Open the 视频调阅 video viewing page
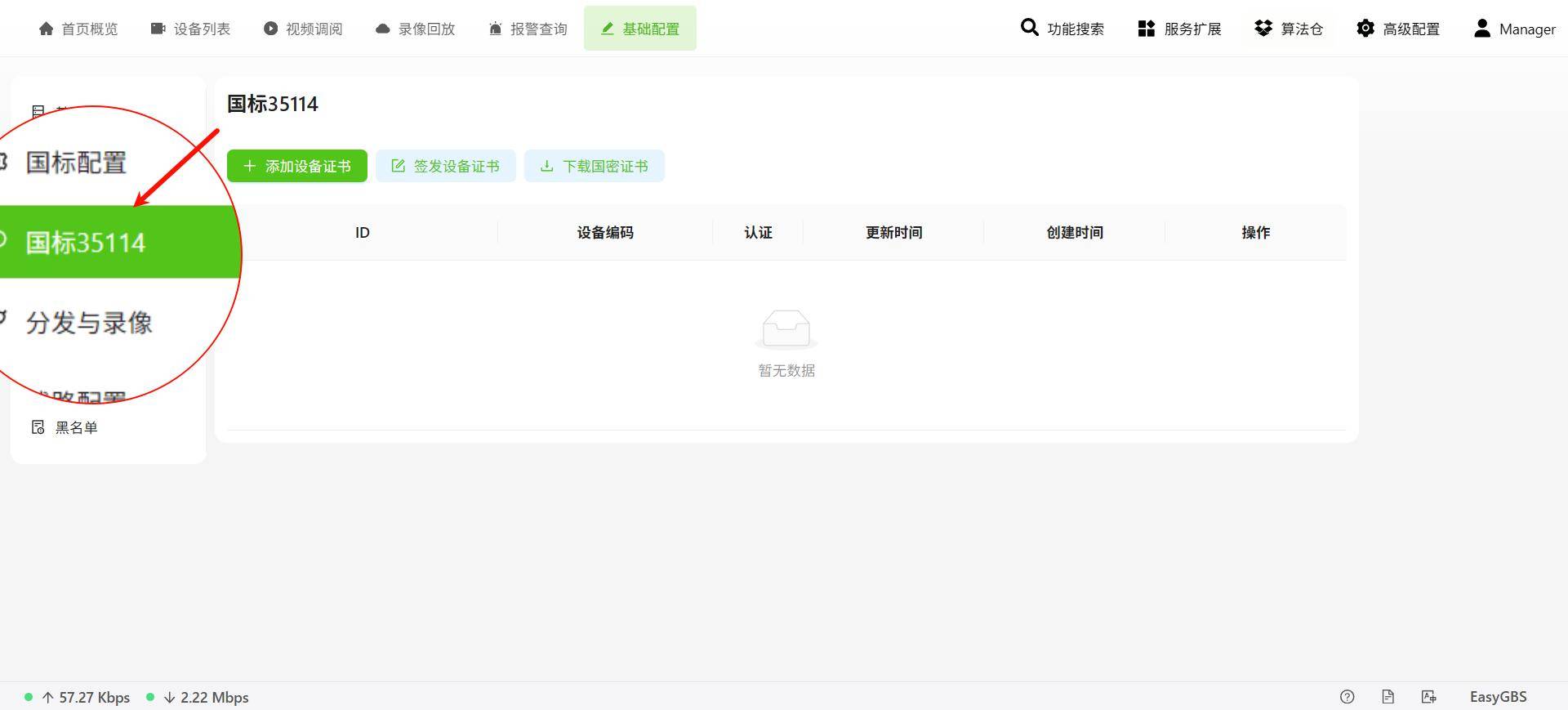This screenshot has height=710, width=1568. 303,29
